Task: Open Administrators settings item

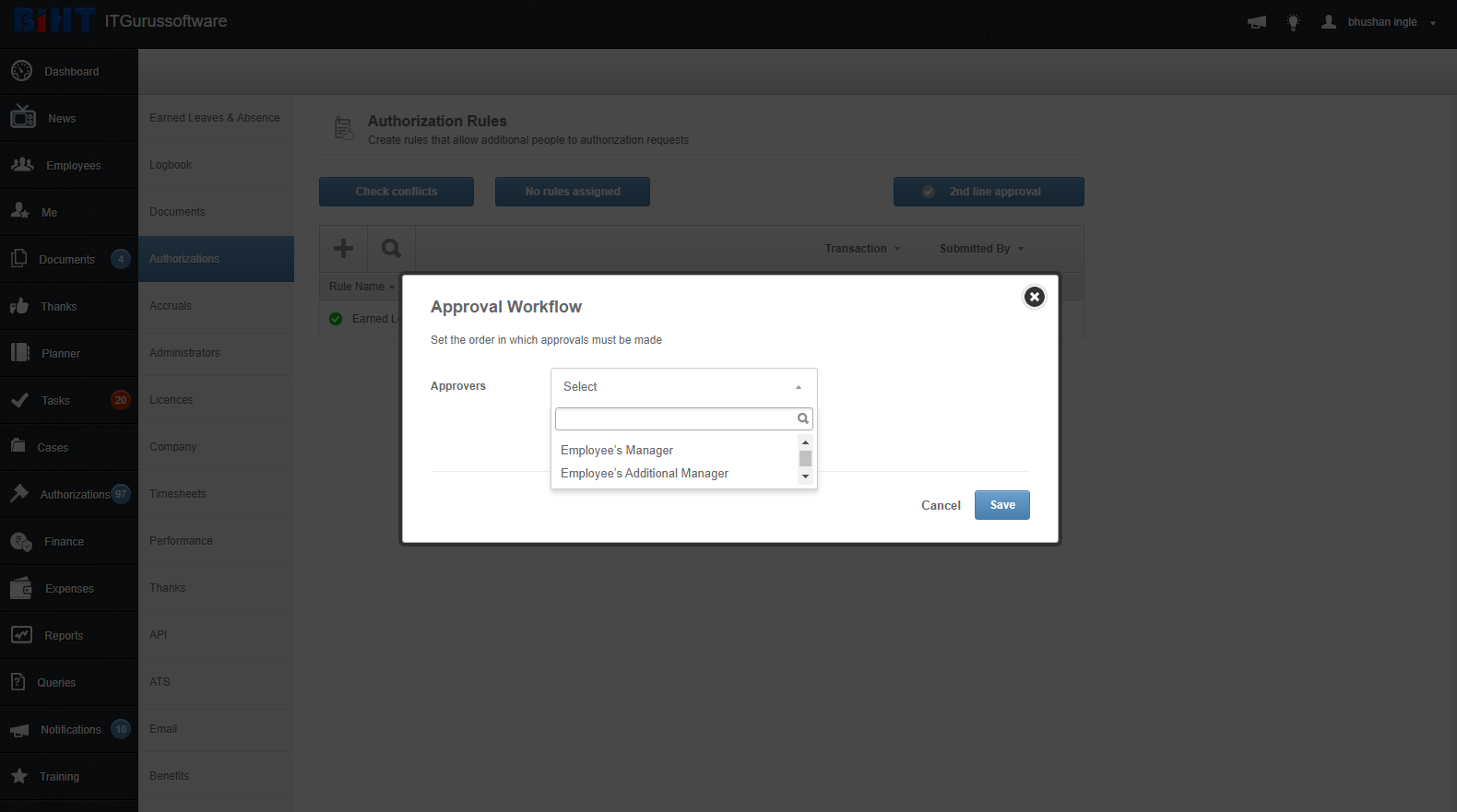Action: (x=216, y=352)
